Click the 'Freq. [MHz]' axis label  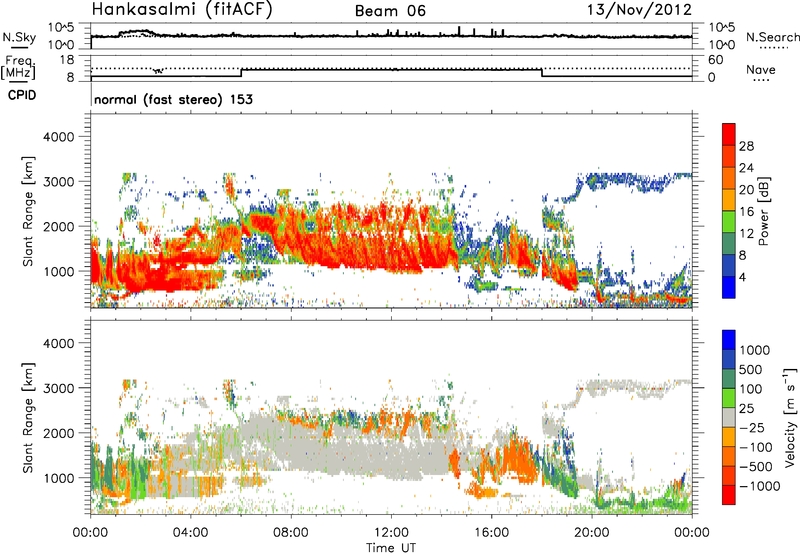(x=18, y=67)
